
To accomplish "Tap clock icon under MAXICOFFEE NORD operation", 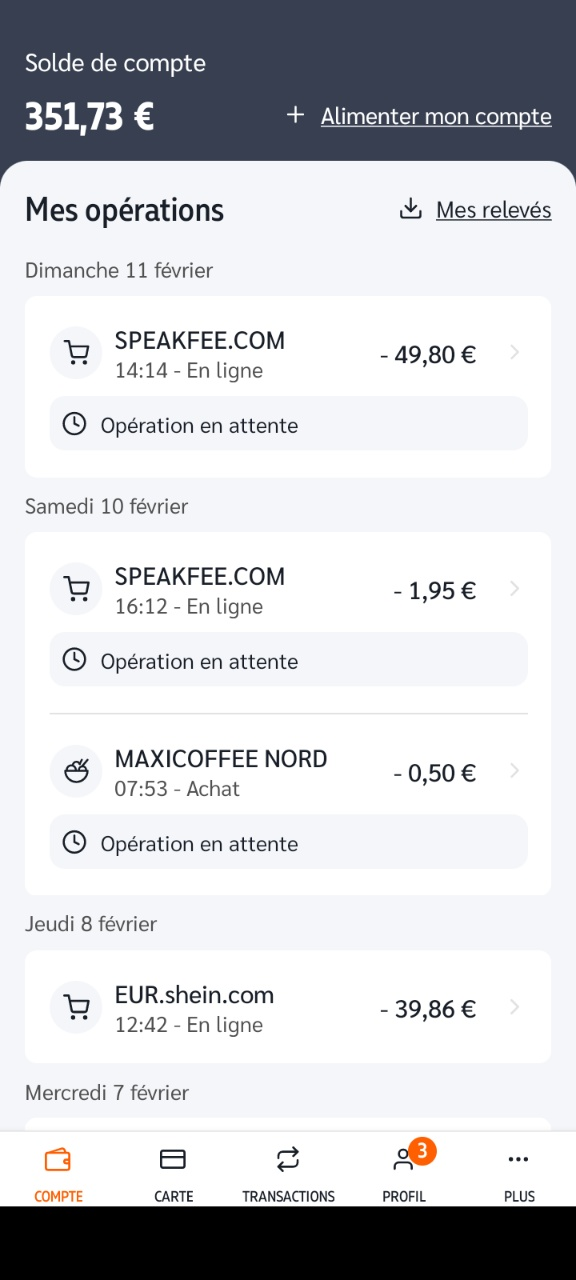I will coord(74,843).
